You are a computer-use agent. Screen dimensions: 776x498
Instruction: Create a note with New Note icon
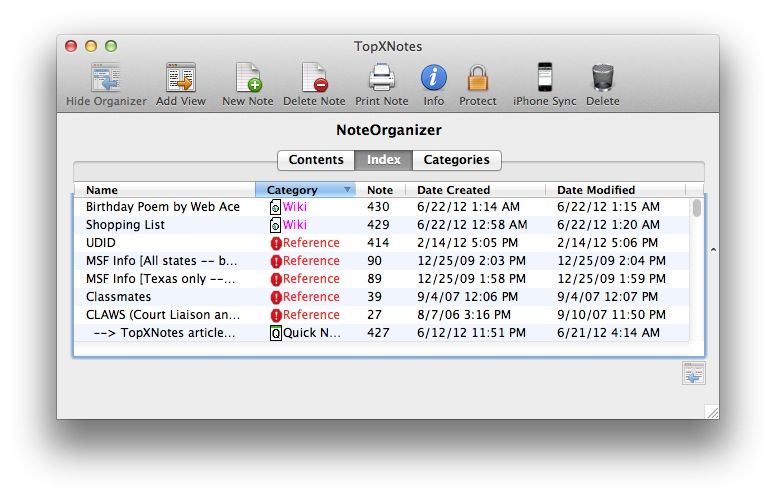click(248, 77)
